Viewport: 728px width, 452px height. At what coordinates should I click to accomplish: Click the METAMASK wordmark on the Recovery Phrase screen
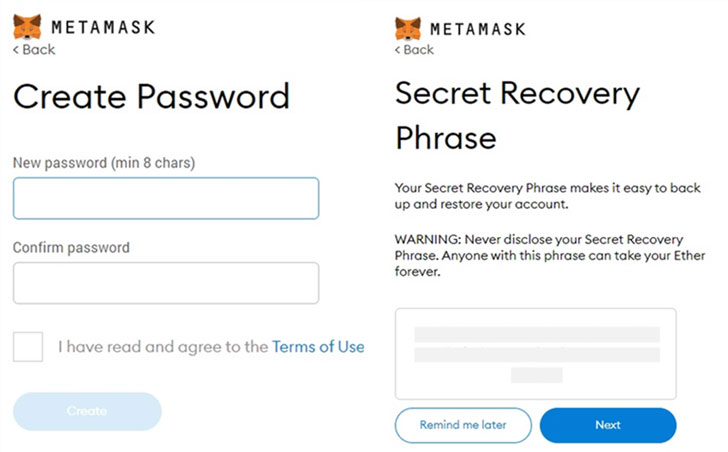(478, 29)
